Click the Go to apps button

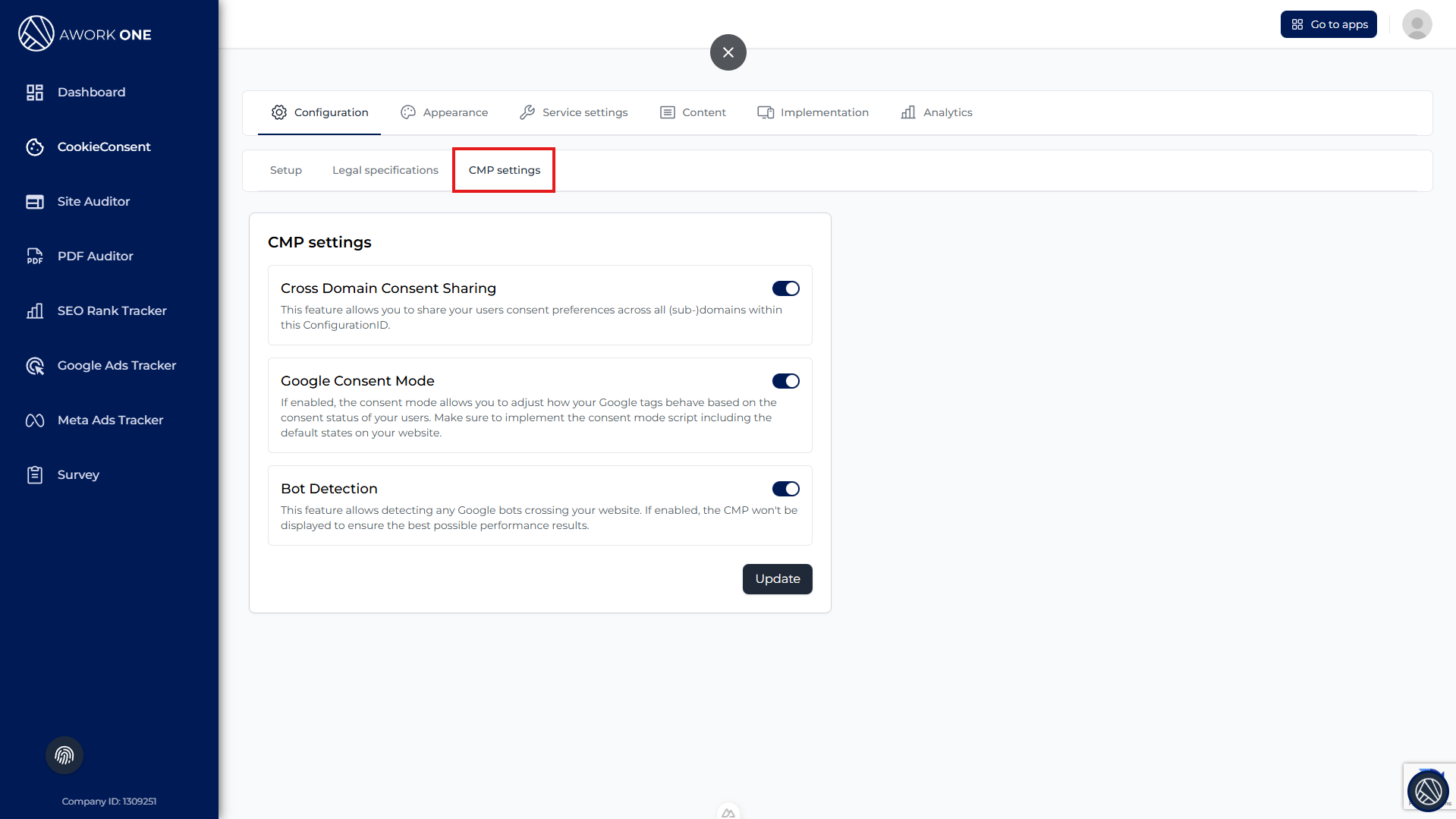[1329, 24]
